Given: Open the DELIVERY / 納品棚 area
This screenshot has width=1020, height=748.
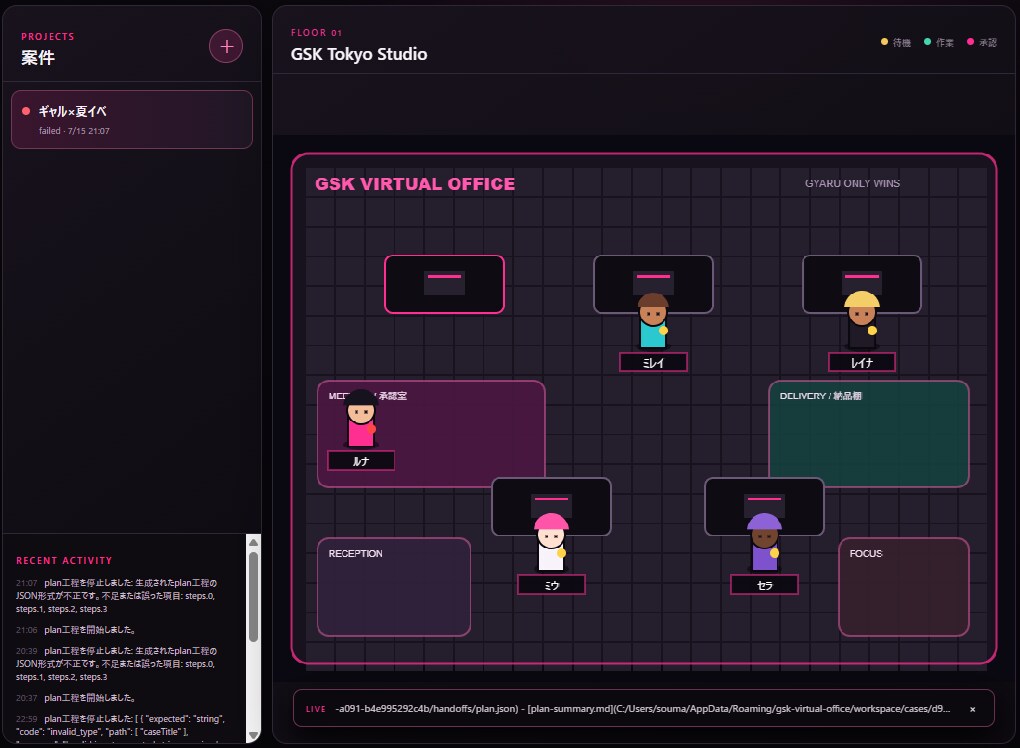Looking at the screenshot, I should pyautogui.click(x=869, y=434).
